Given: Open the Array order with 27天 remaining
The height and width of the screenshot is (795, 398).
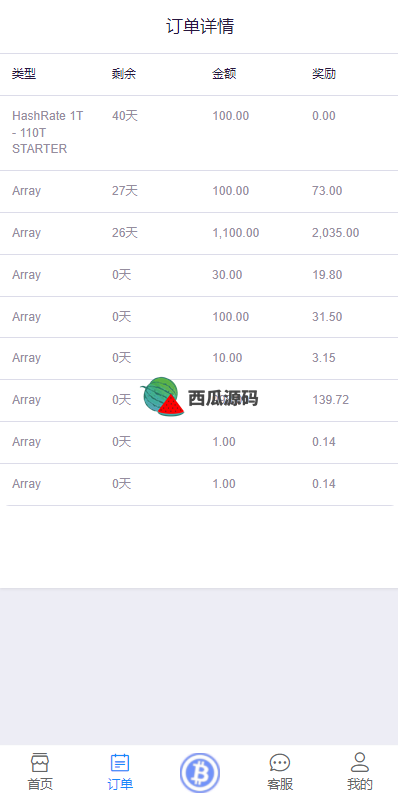Looking at the screenshot, I should coord(199,192).
